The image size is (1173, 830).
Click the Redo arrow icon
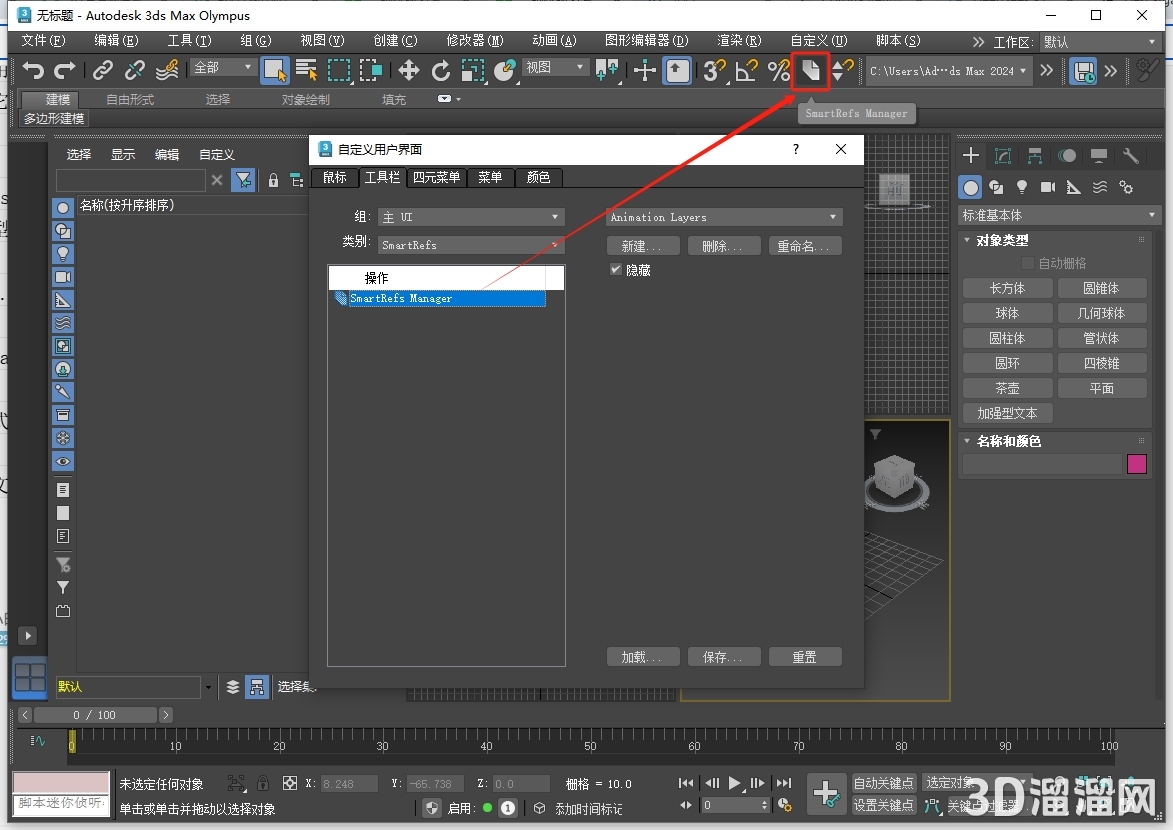(65, 70)
